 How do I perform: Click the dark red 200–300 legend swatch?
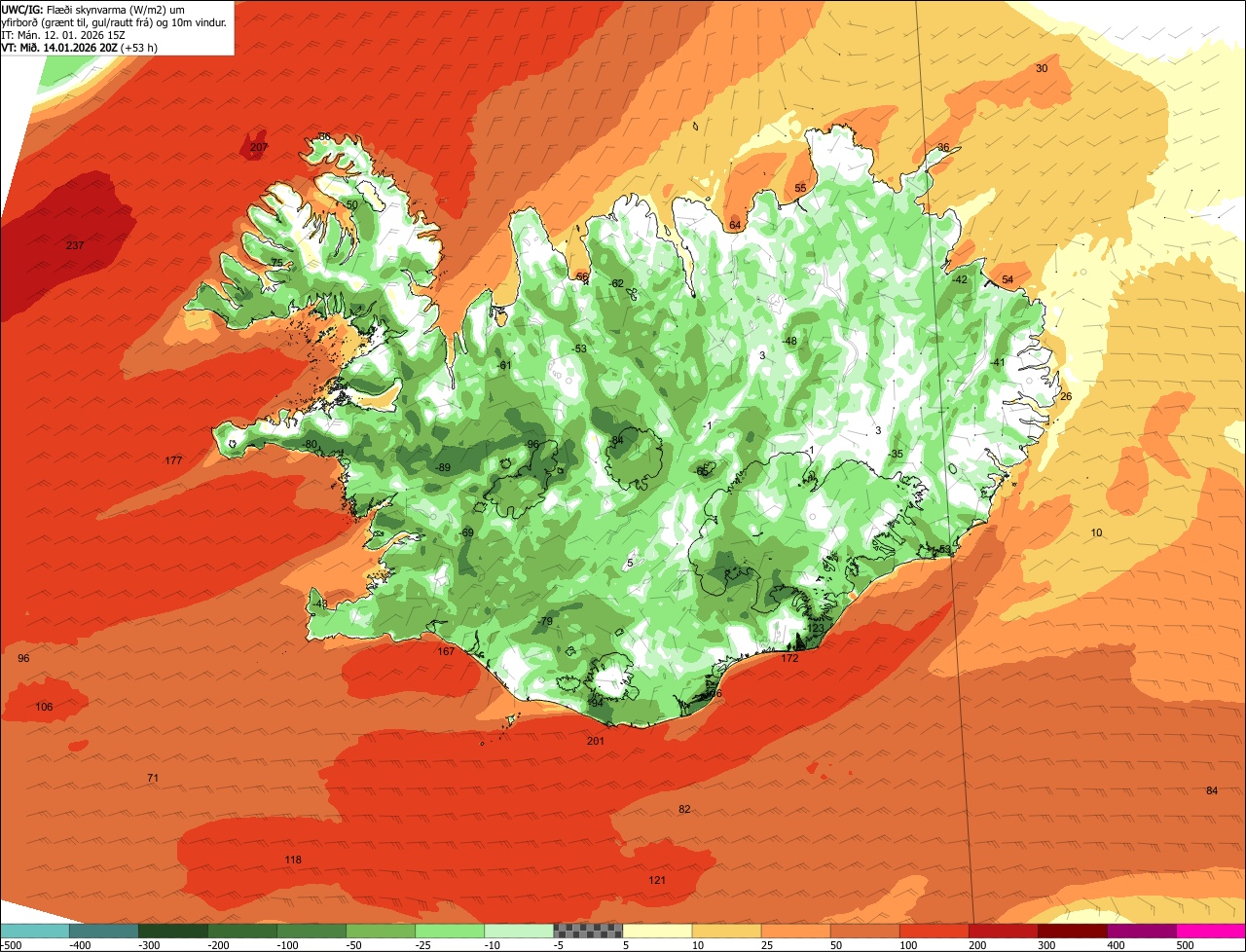[1004, 931]
